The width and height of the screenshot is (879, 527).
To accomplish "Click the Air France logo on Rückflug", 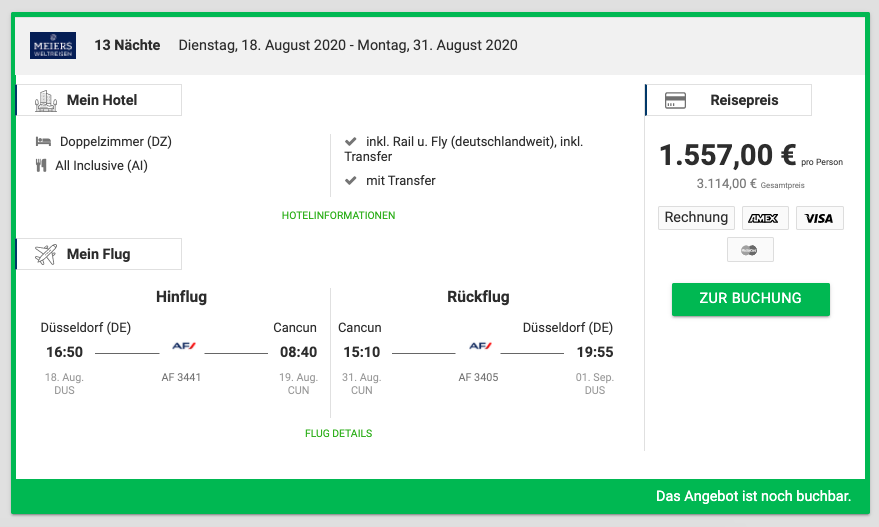I will click(x=480, y=346).
